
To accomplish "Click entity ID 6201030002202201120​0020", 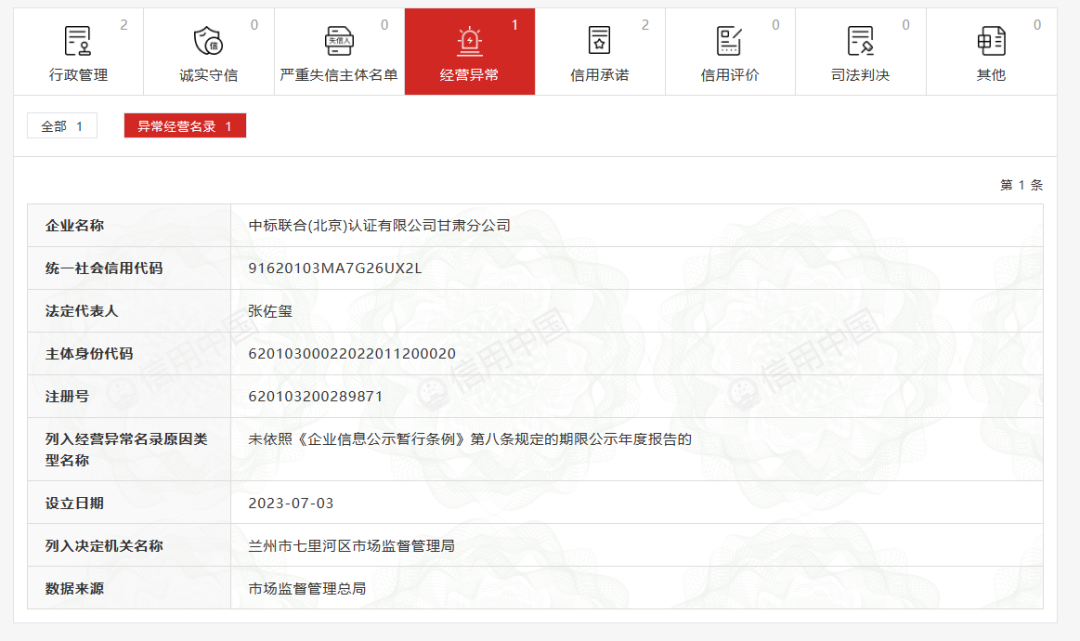I will tap(352, 353).
